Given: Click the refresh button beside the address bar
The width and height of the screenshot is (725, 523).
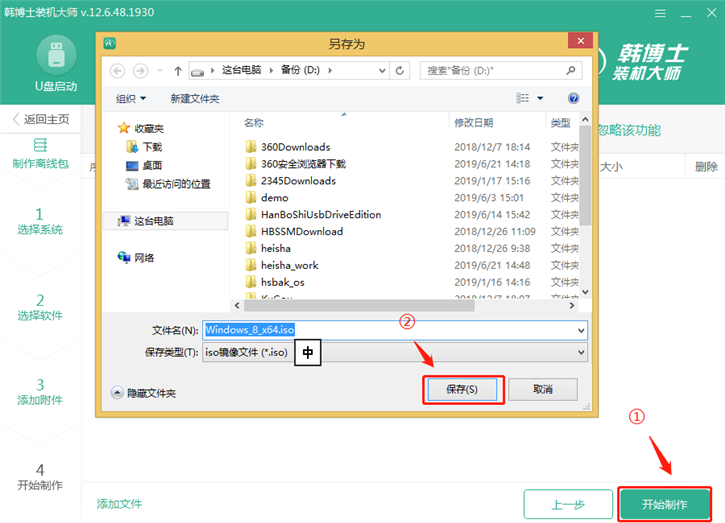Looking at the screenshot, I should 400,71.
